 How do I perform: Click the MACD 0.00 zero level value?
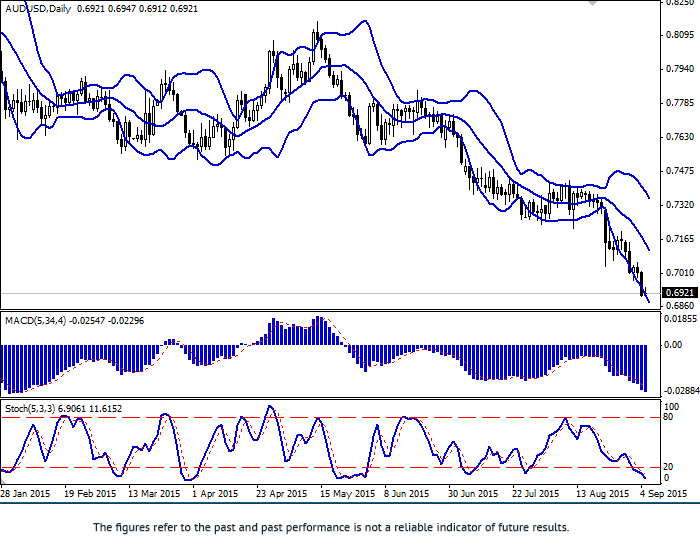point(673,345)
